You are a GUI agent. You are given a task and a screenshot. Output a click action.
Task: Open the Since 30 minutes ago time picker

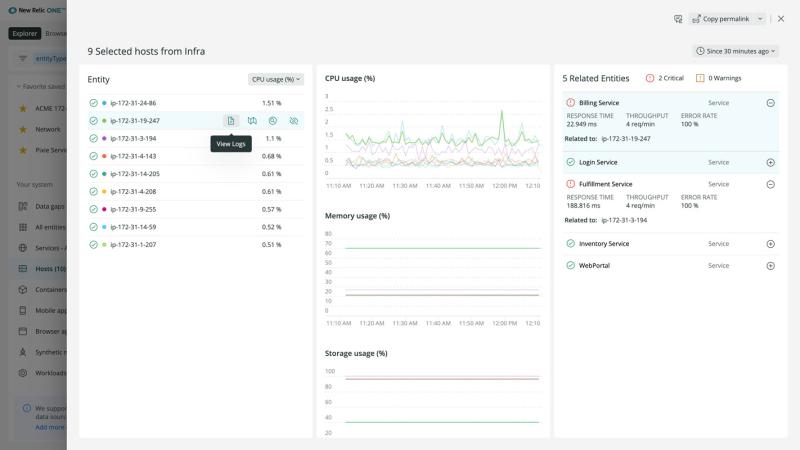coord(735,51)
